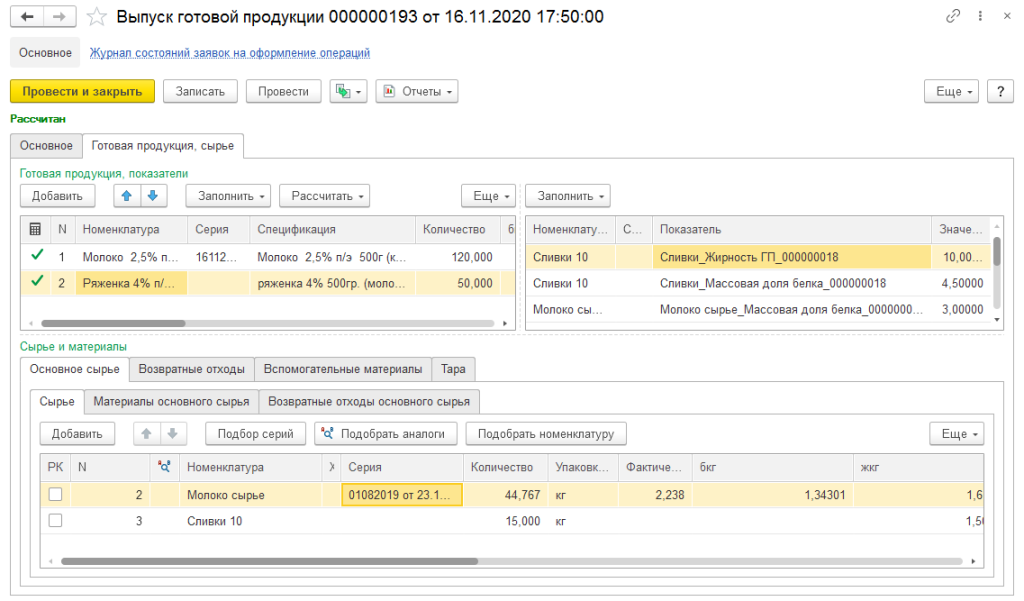Move product row down with blue arrow
The height and width of the screenshot is (601, 1024).
click(153, 195)
